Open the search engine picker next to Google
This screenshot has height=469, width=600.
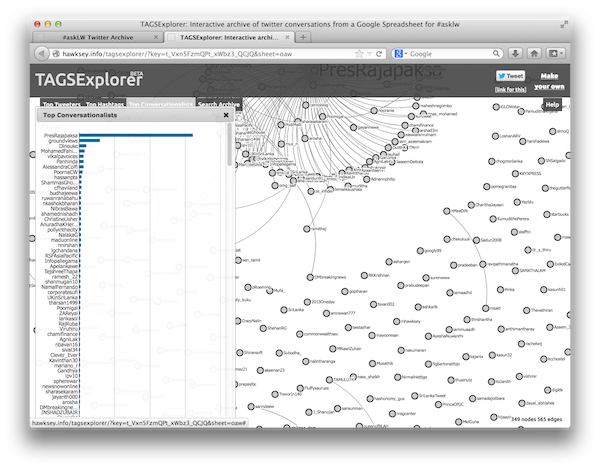400,54
